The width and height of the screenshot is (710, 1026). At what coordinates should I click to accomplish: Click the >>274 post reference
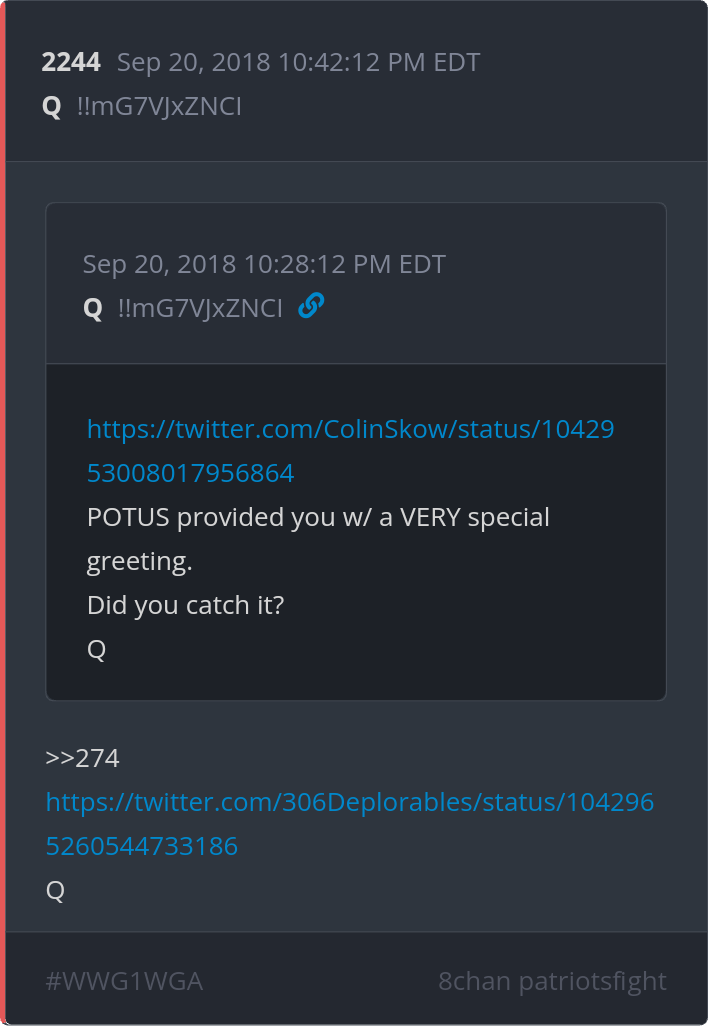point(83,759)
